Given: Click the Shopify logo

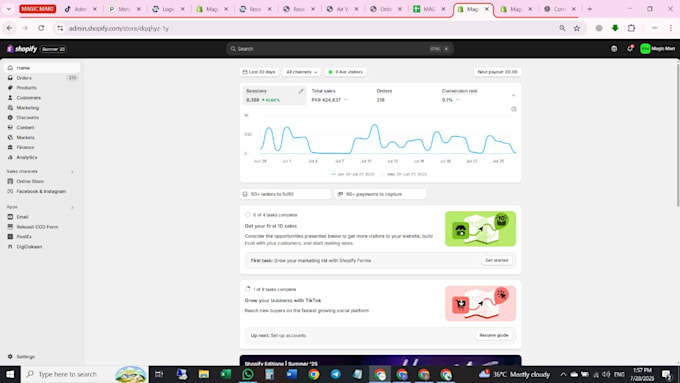Looking at the screenshot, I should (22, 49).
